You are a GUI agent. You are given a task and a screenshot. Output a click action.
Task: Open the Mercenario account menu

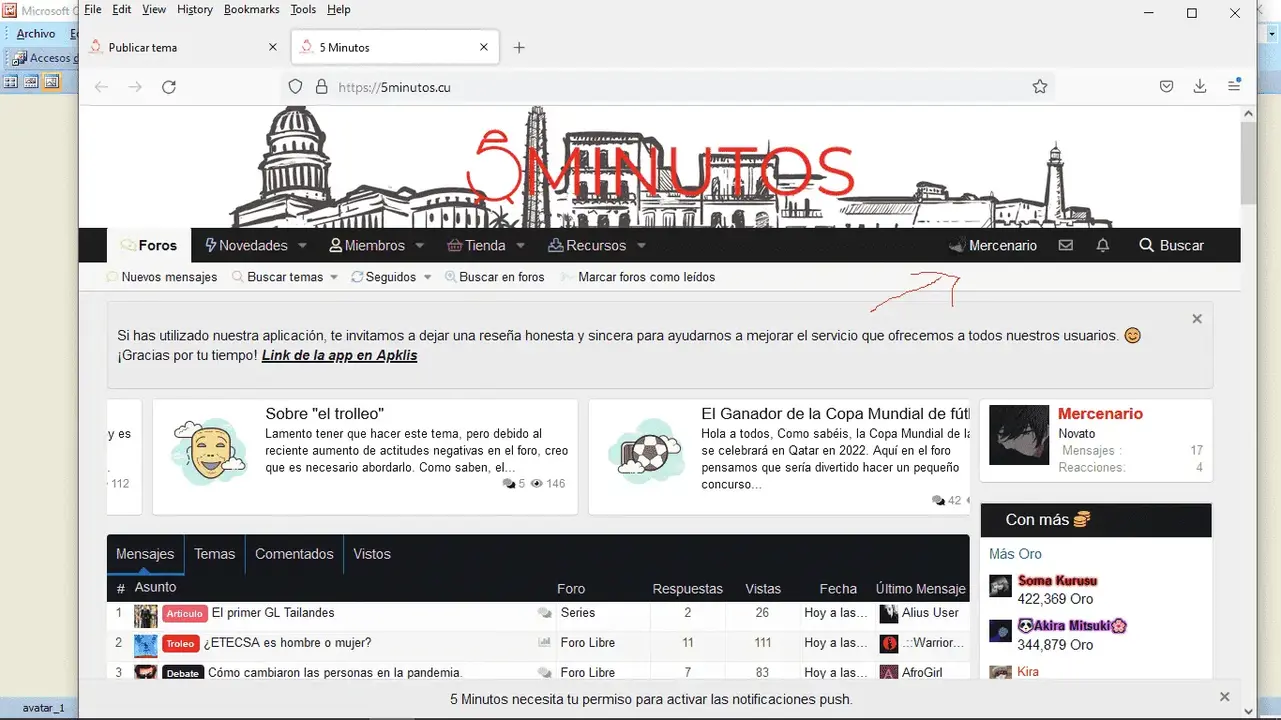pyautogui.click(x=993, y=245)
